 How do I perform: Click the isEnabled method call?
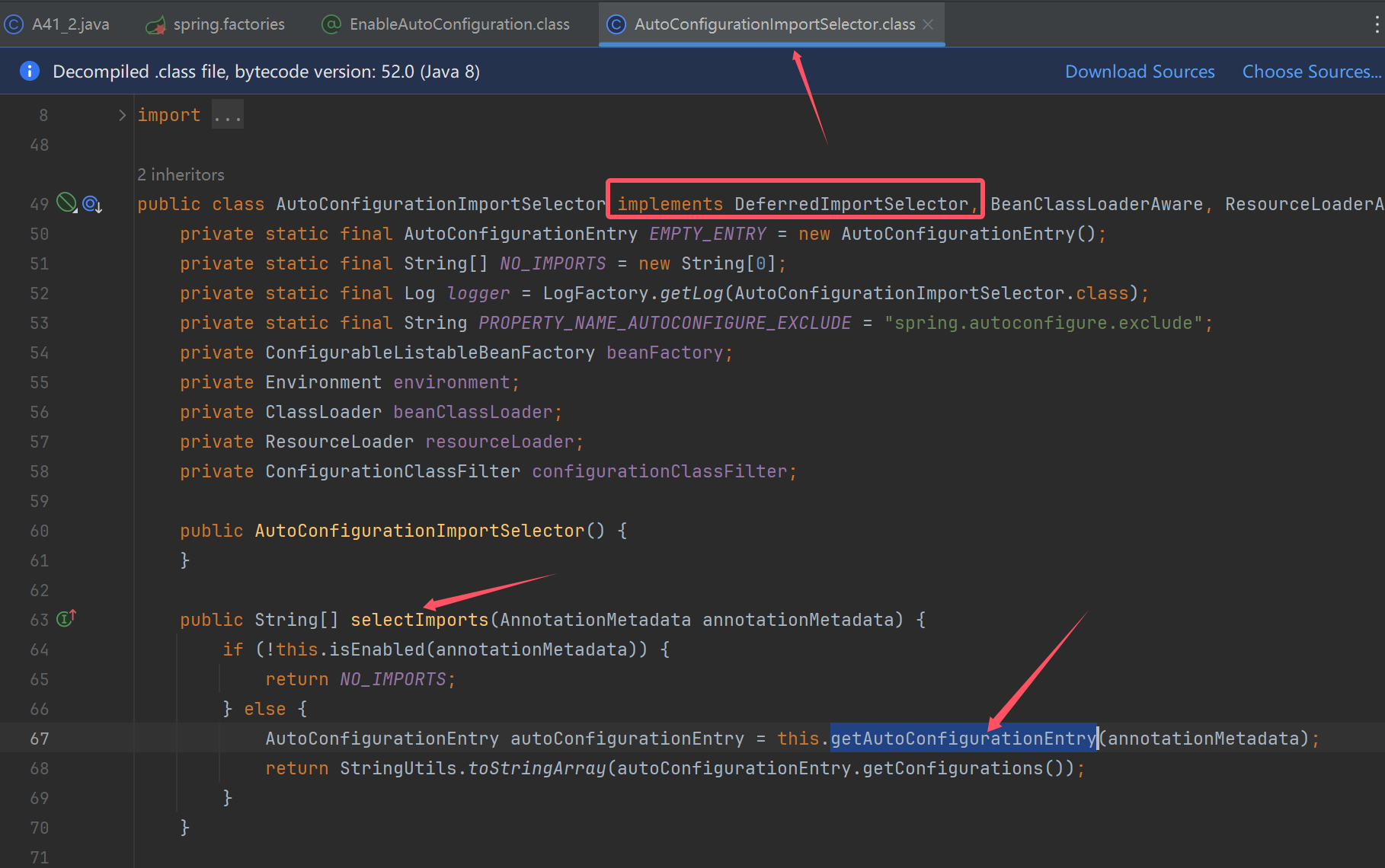(377, 649)
